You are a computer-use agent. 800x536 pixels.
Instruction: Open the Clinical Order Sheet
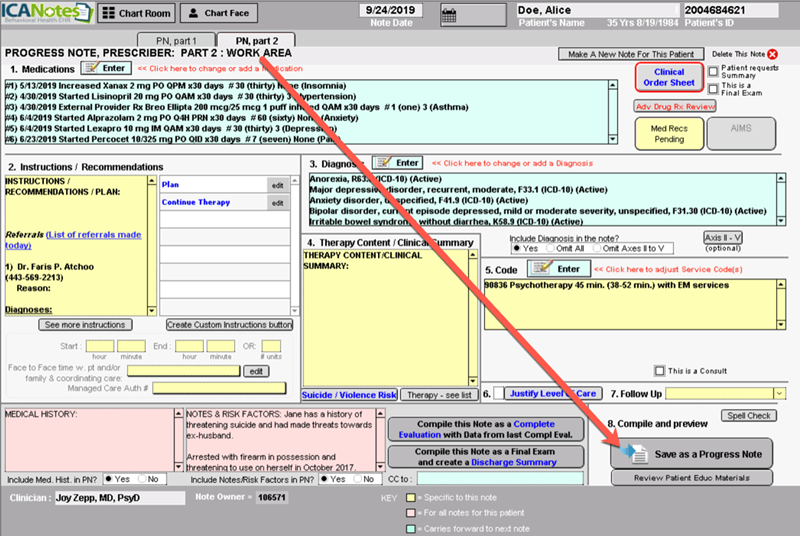pos(669,78)
